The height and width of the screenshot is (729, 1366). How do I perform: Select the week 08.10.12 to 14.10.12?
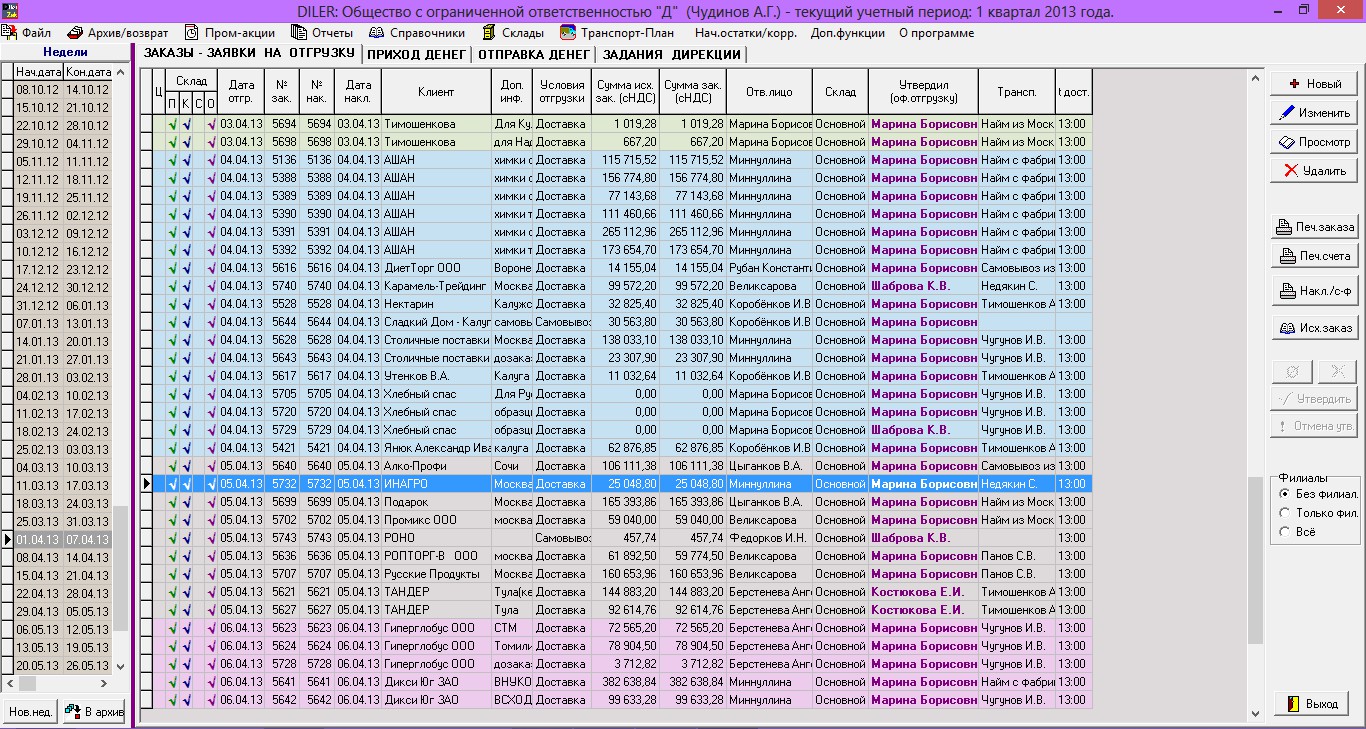coord(63,89)
